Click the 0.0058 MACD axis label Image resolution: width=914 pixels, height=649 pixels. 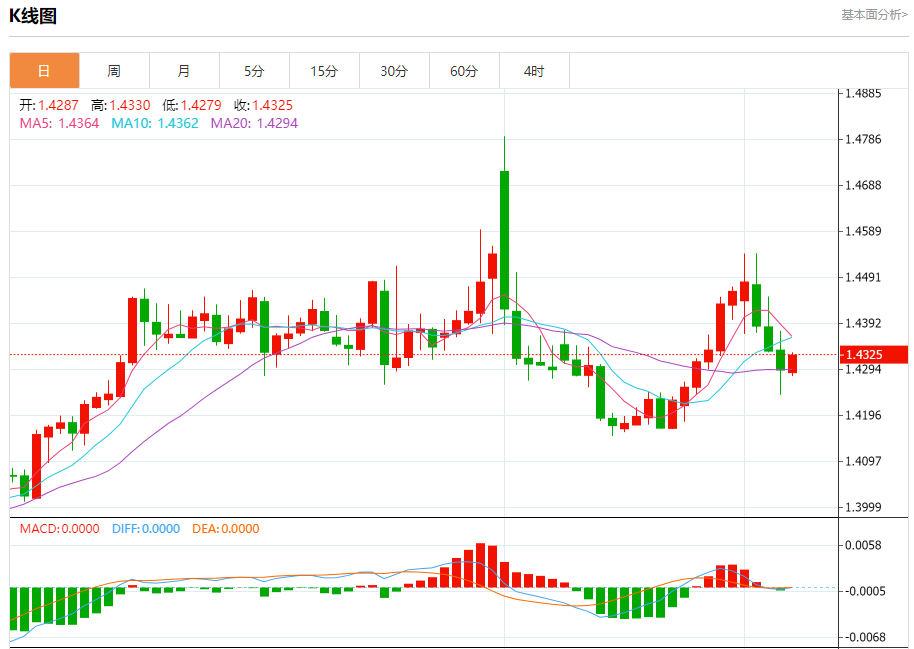coord(863,545)
